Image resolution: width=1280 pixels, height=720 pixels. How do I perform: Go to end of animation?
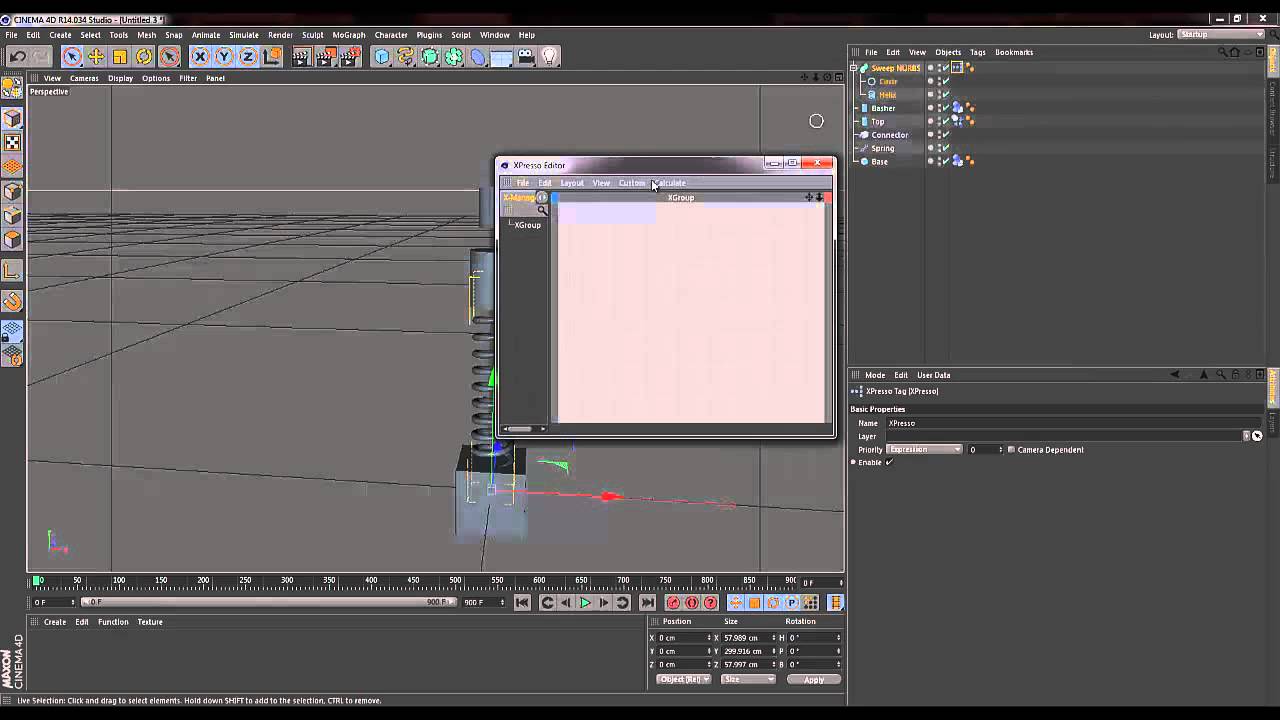647,603
